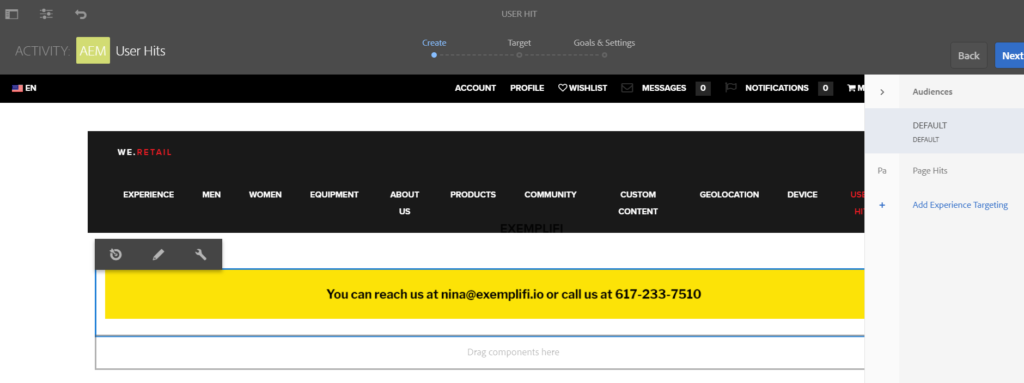The image size is (1024, 383).
Task: Toggle the side panel icon
Action: point(12,14)
